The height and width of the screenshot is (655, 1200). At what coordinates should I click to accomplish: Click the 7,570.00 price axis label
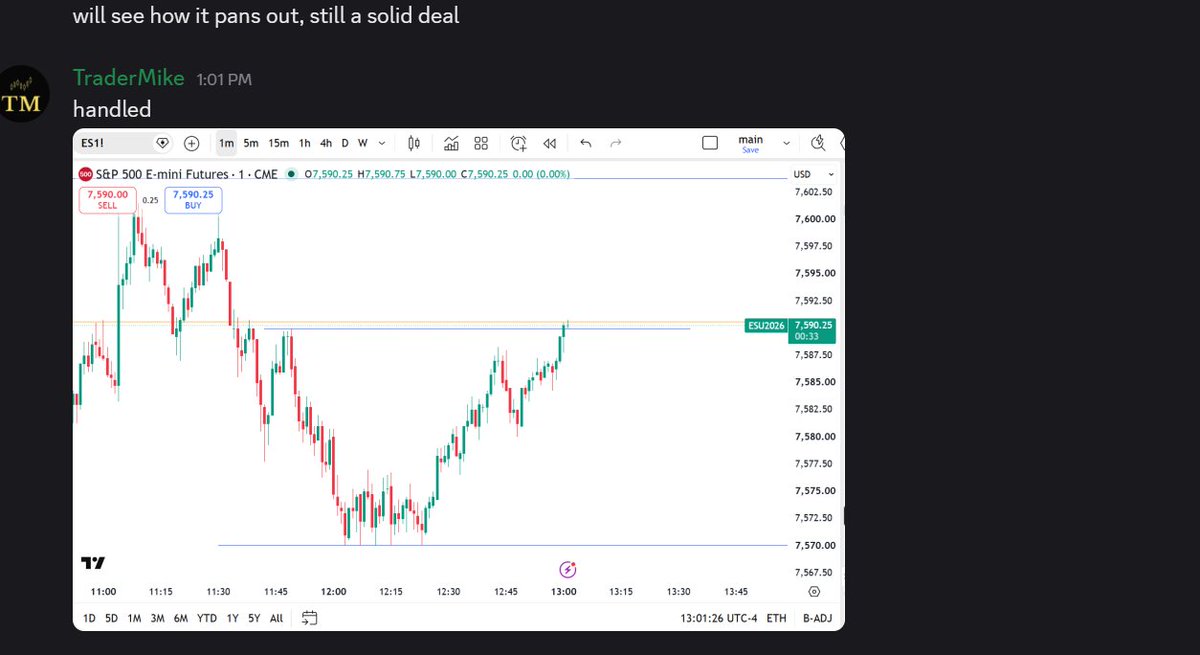pyautogui.click(x=815, y=545)
